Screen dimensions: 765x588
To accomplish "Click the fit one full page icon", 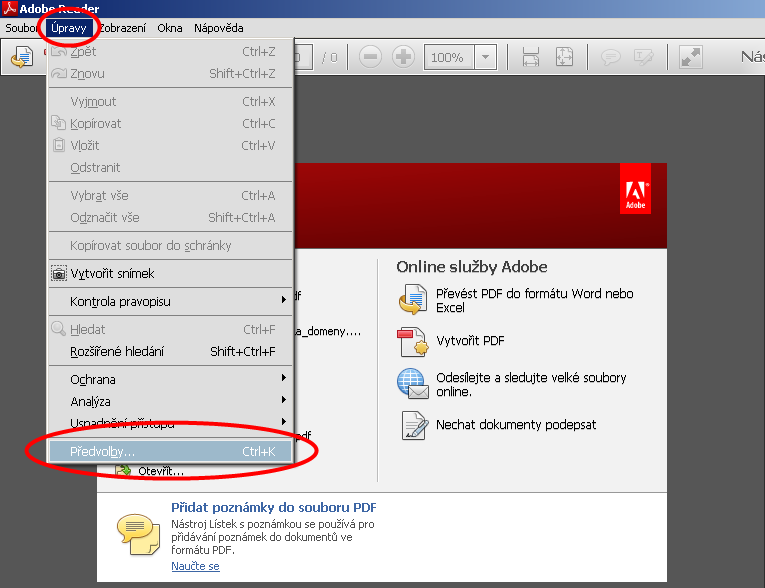I will click(564, 57).
